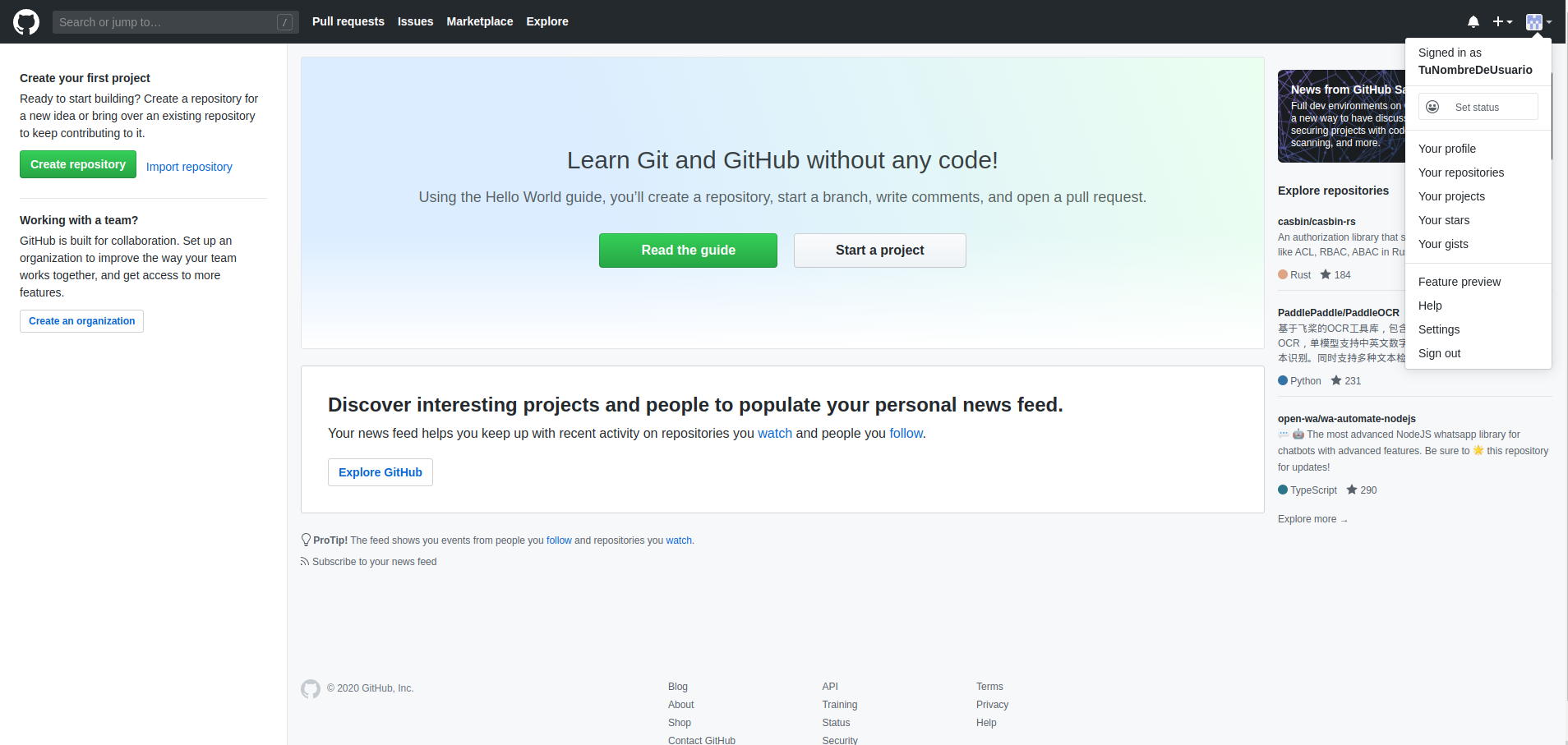Screen dimensions: 1568x745
Task: Go to Marketplace in the header
Action: (480, 21)
